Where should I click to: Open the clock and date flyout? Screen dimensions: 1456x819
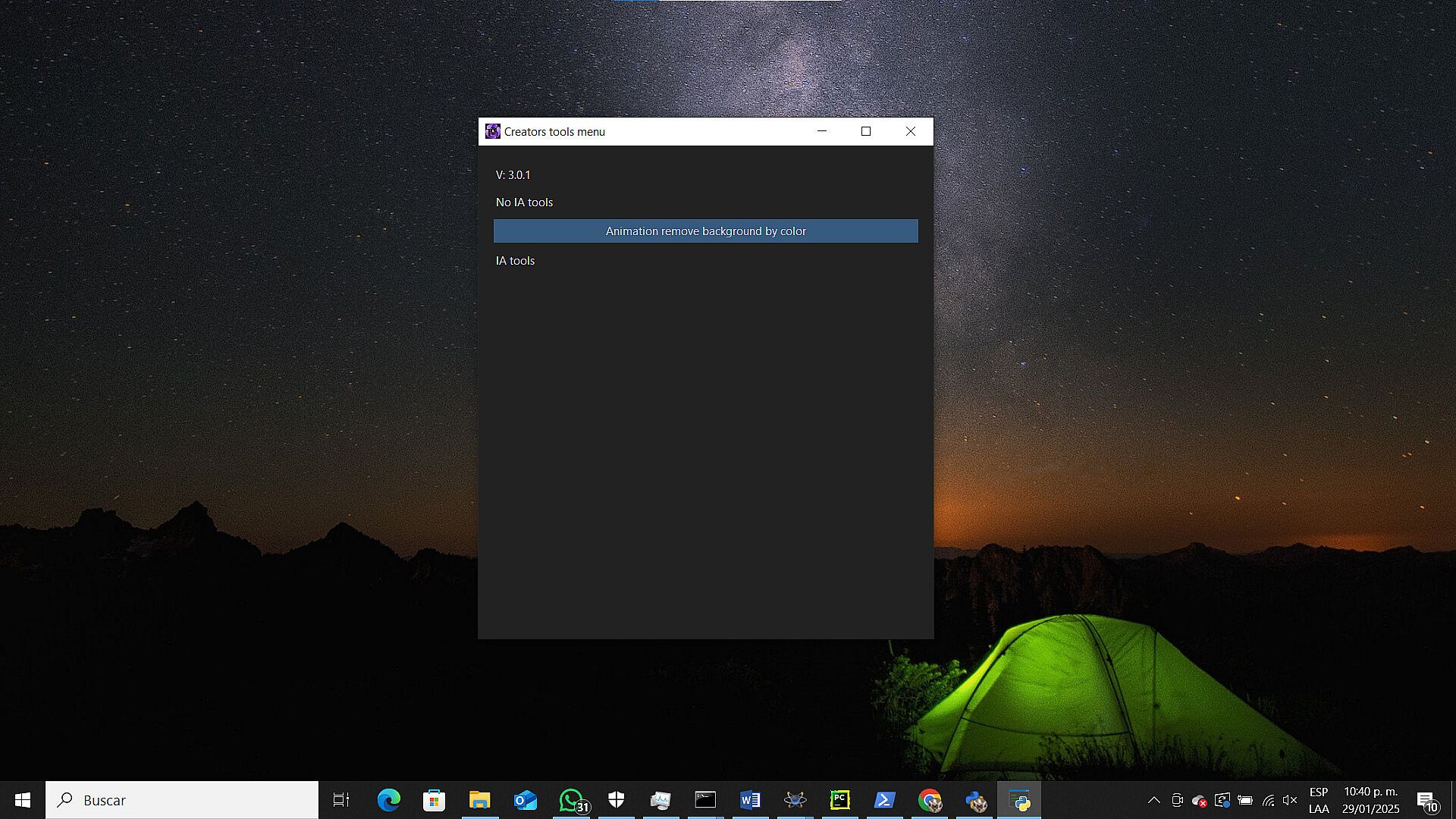pyautogui.click(x=1370, y=800)
